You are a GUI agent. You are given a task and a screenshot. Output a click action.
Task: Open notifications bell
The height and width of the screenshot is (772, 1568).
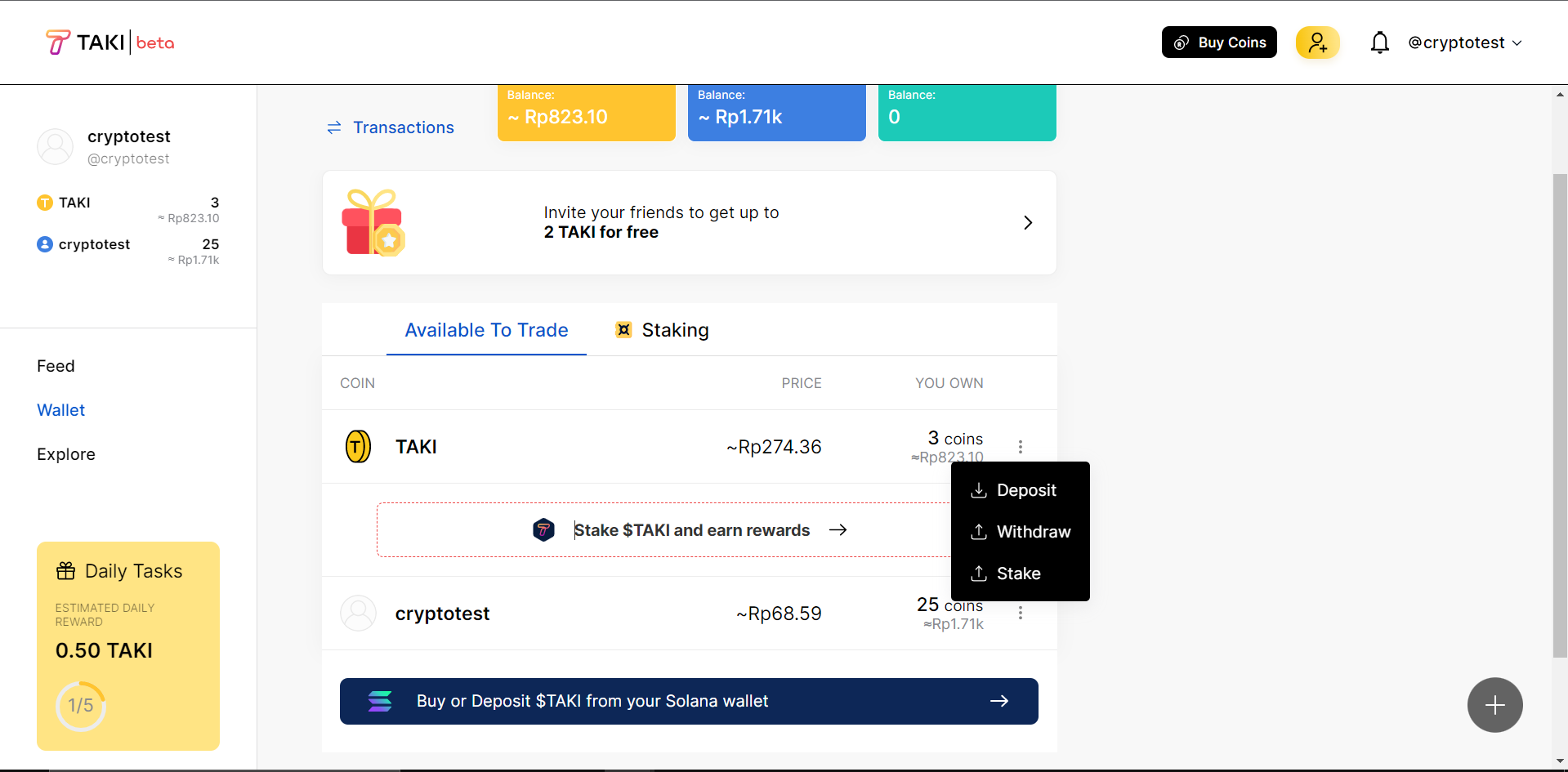pyautogui.click(x=1379, y=42)
